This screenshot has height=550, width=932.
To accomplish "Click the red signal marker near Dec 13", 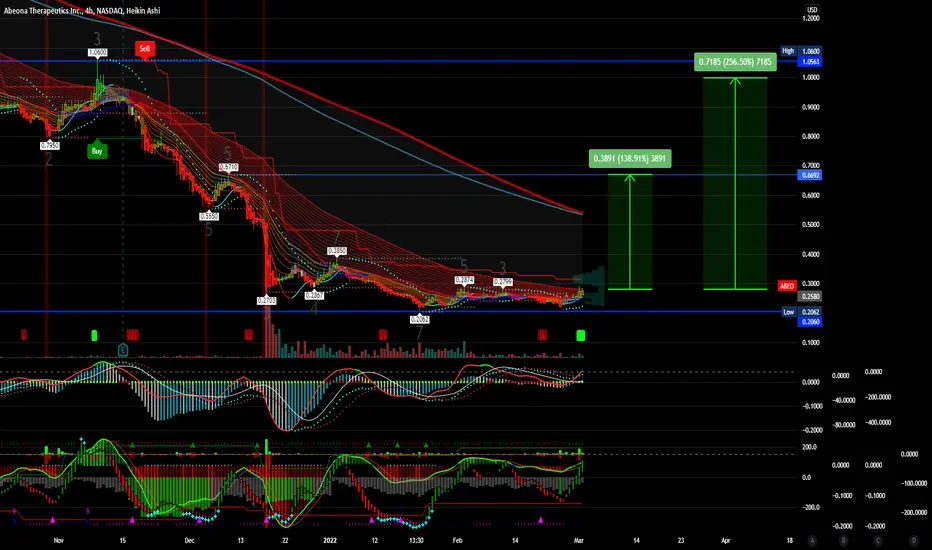I will (x=248, y=335).
